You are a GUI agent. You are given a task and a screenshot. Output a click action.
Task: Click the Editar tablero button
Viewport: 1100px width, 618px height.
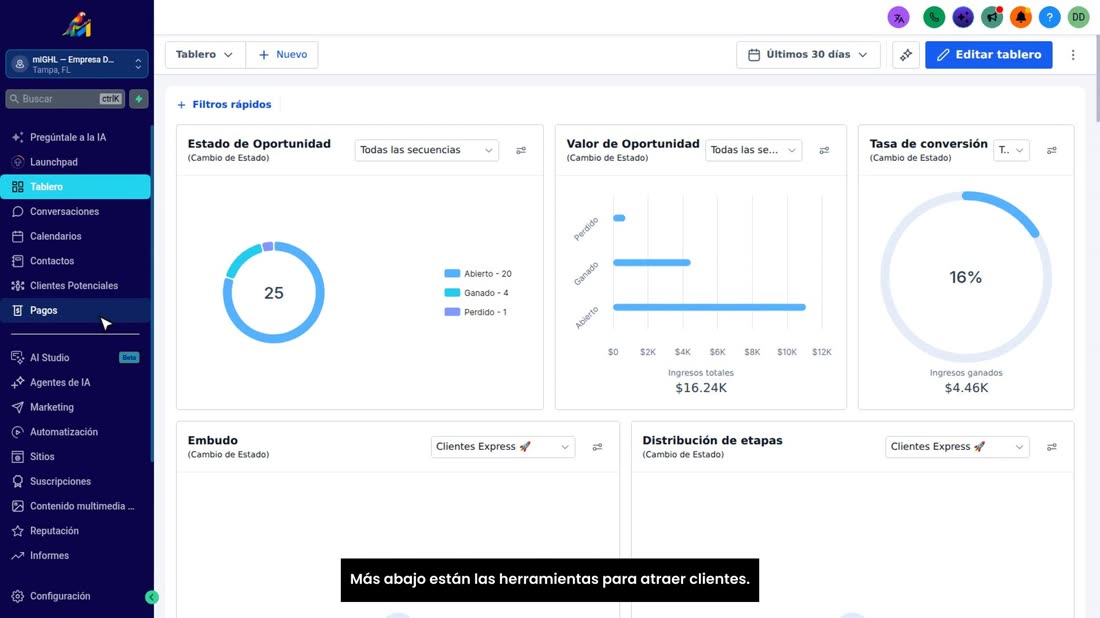(x=988, y=55)
